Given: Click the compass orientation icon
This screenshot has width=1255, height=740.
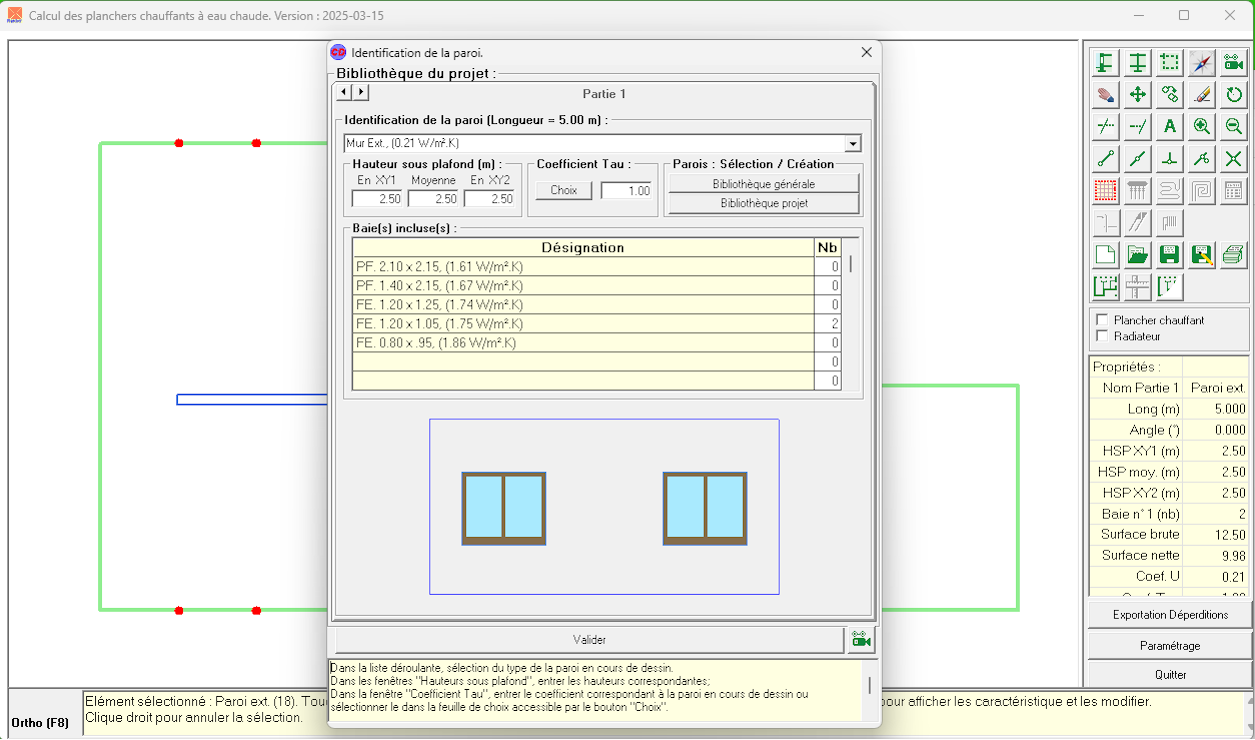Looking at the screenshot, I should tap(1202, 63).
